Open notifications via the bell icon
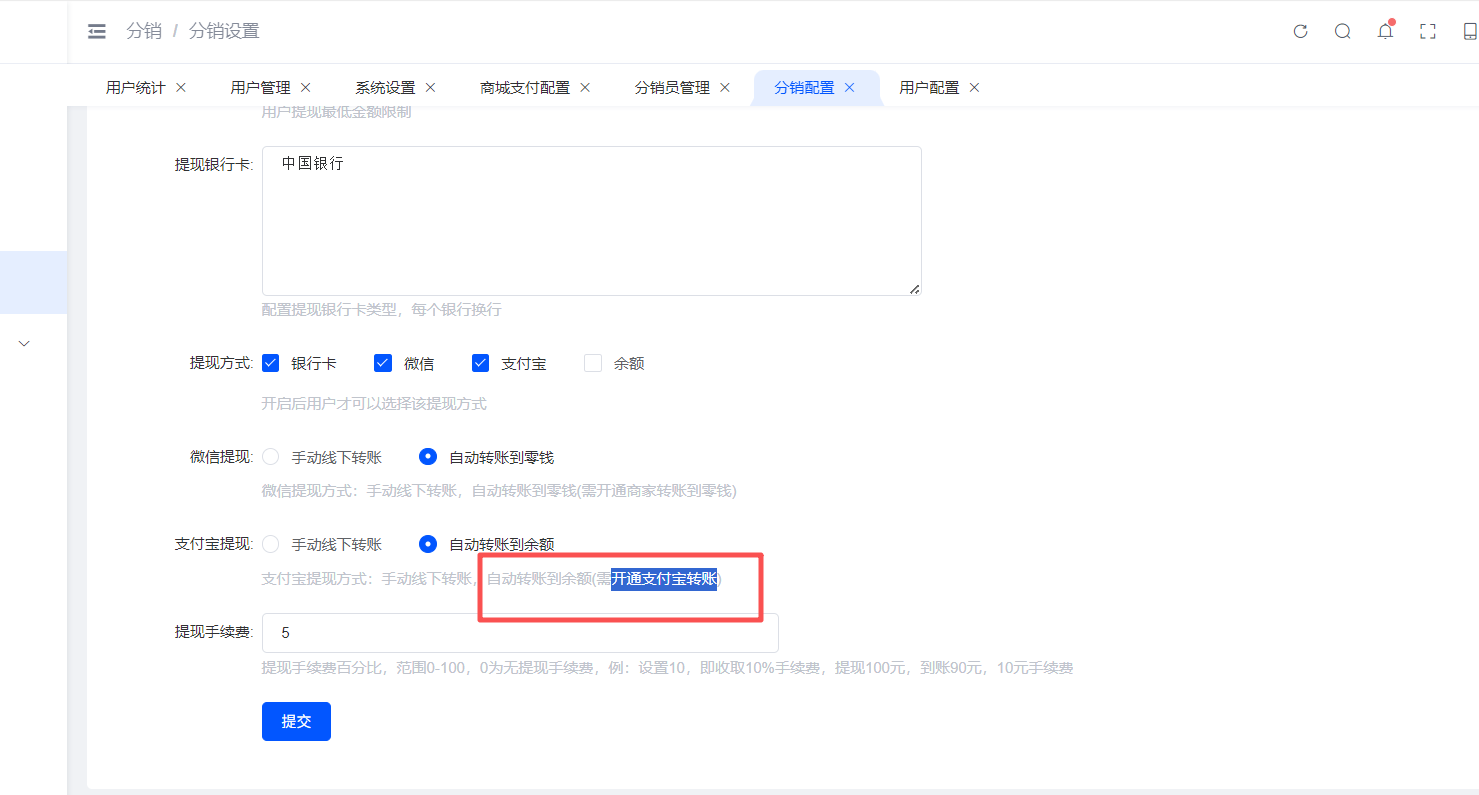 tap(1385, 31)
